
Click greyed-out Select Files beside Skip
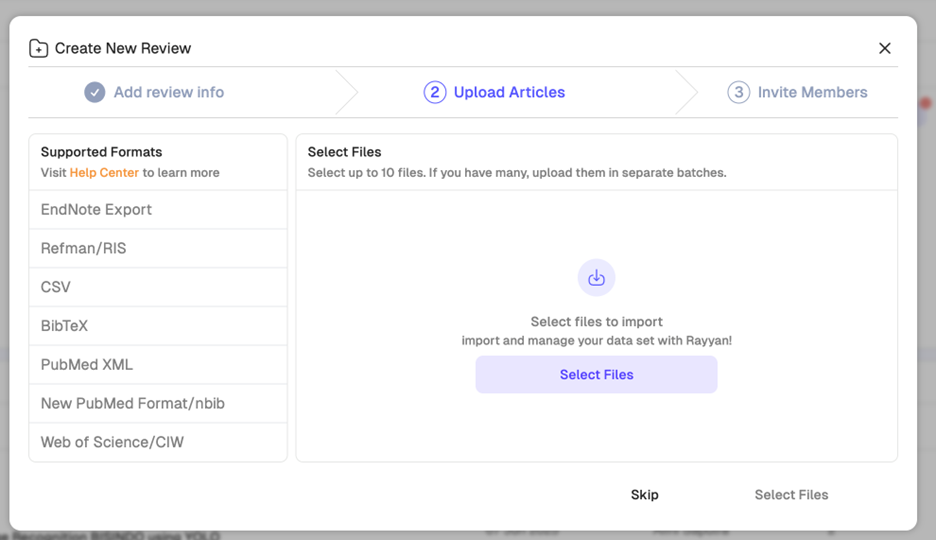(x=791, y=495)
